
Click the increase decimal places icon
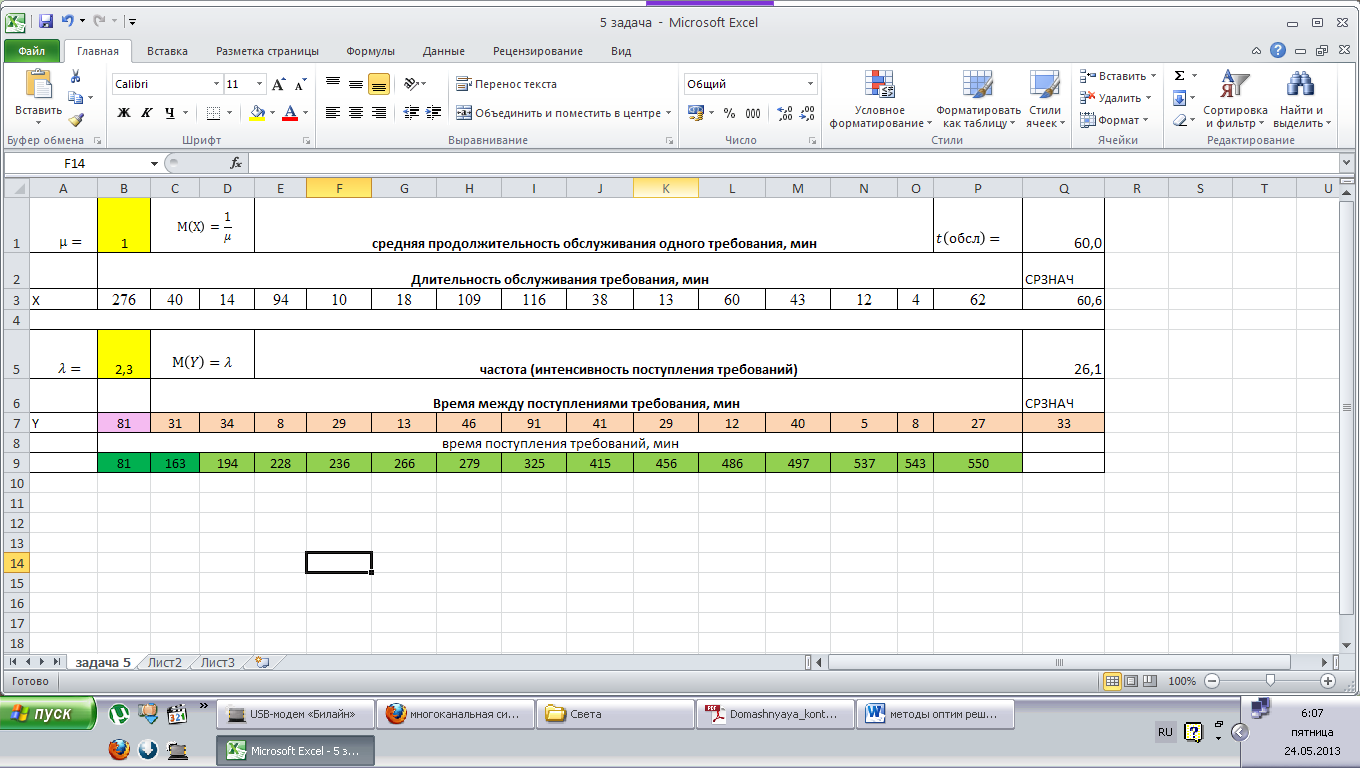[x=785, y=113]
